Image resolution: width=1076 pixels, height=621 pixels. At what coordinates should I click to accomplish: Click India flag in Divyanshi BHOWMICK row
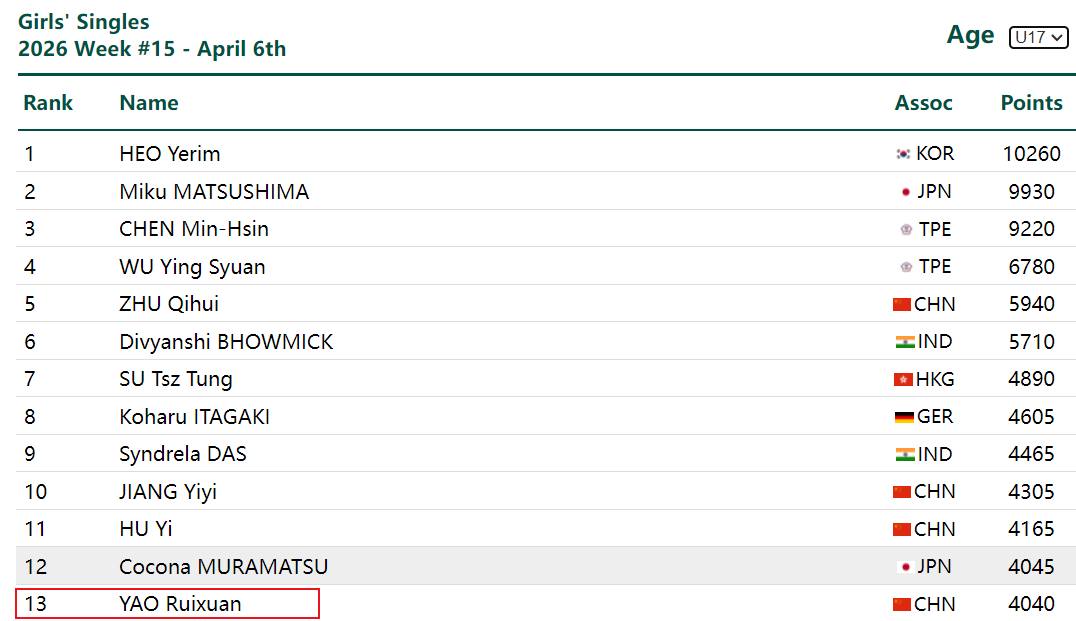point(904,342)
